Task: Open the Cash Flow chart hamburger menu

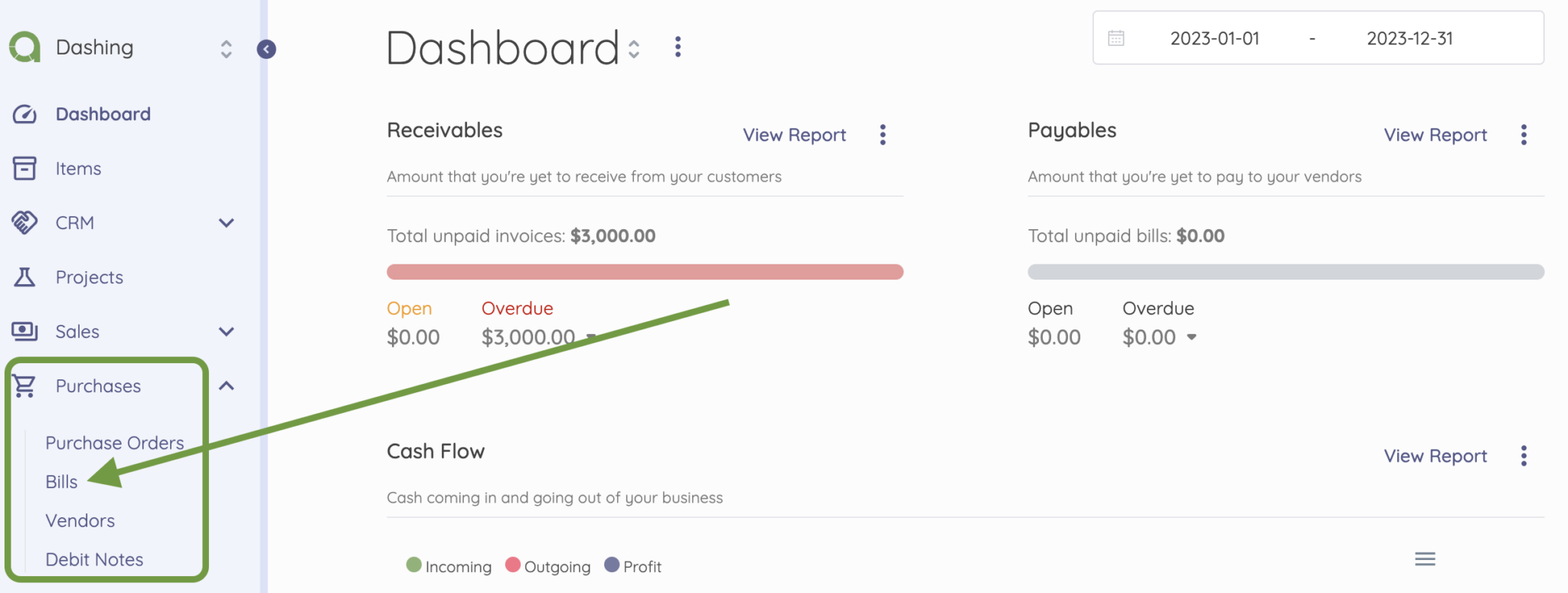Action: click(1425, 559)
